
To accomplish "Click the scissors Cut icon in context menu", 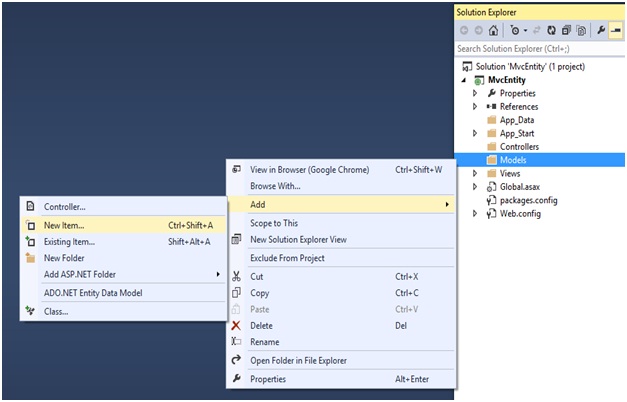I will coord(236,276).
